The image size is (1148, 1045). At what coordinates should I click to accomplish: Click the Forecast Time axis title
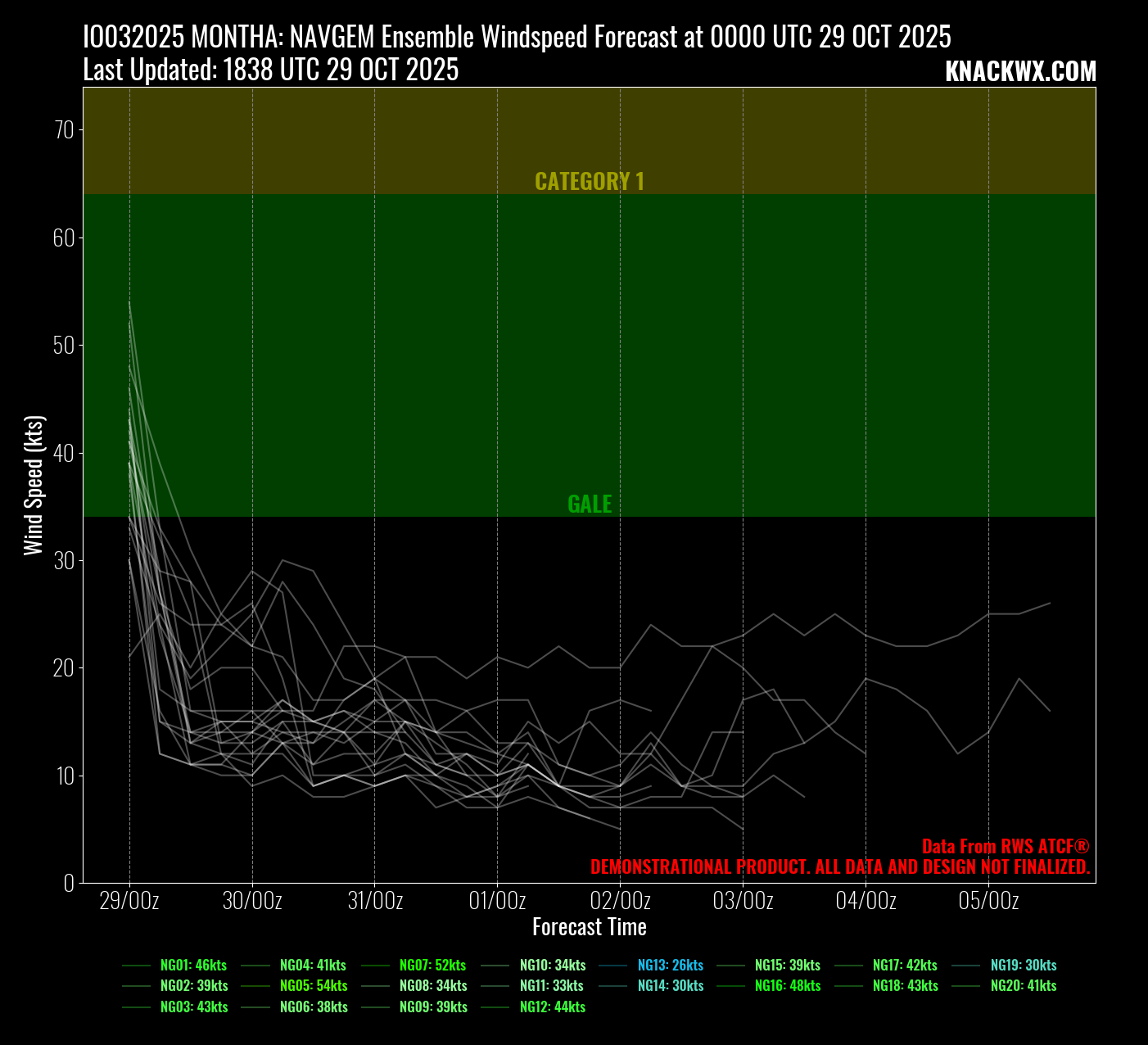point(590,927)
